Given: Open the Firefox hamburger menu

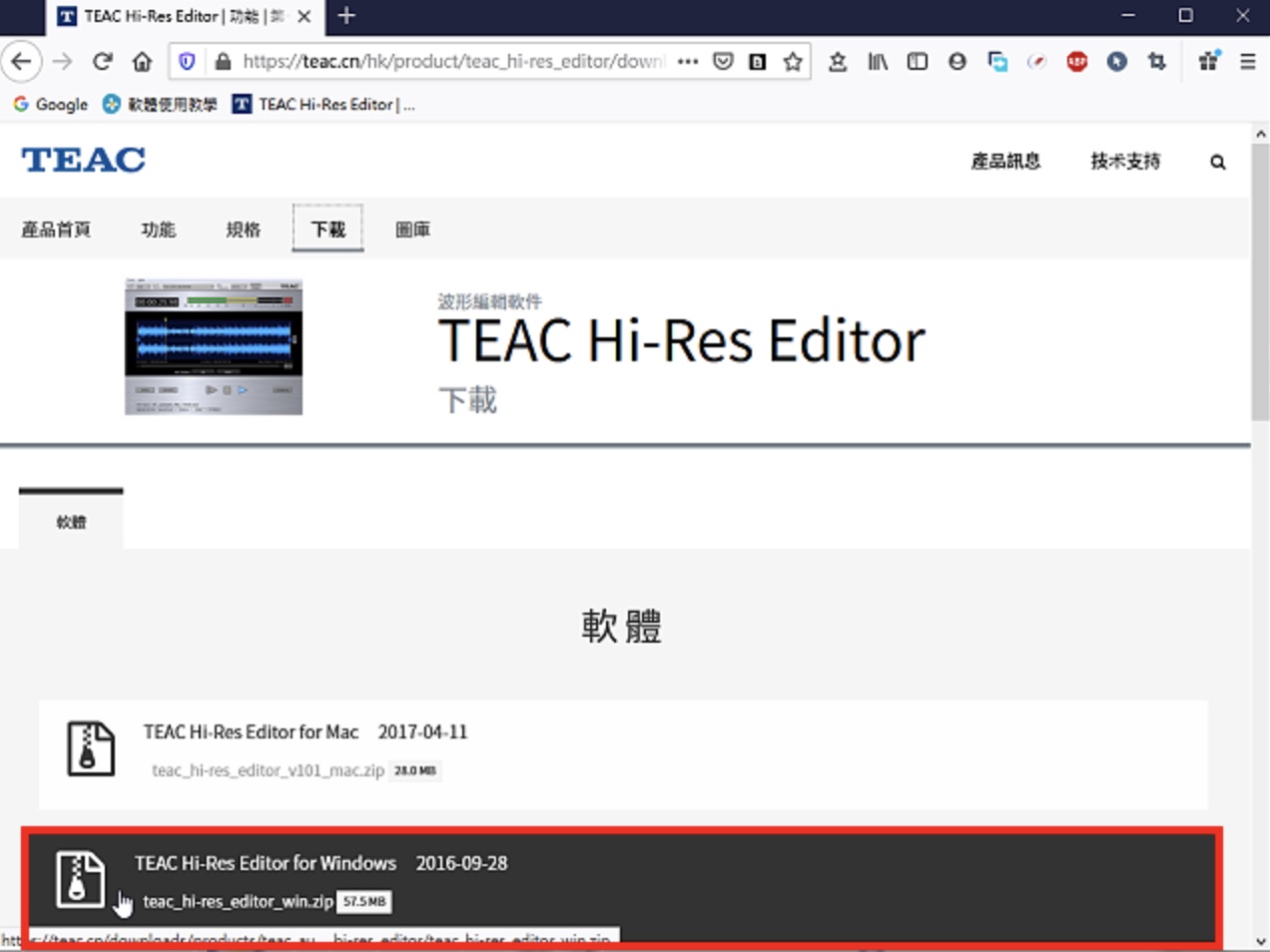Looking at the screenshot, I should coord(1248,62).
